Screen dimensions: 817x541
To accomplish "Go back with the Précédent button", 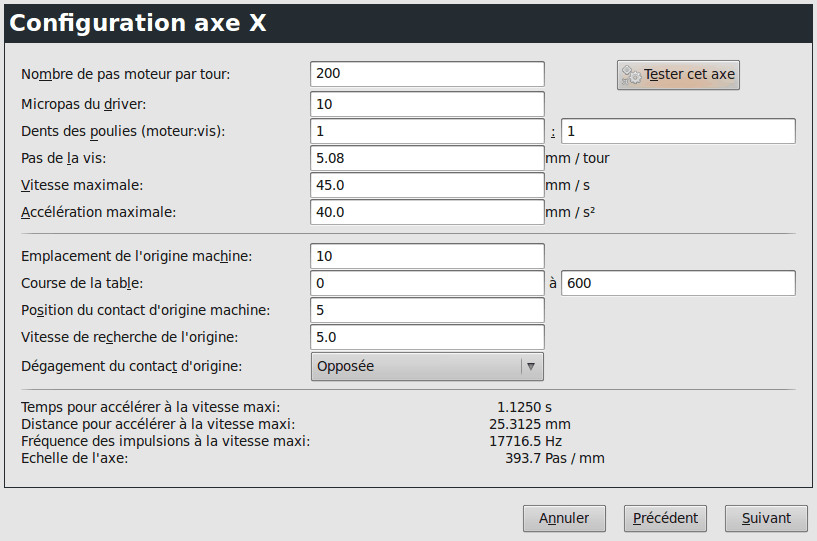I will click(665, 519).
